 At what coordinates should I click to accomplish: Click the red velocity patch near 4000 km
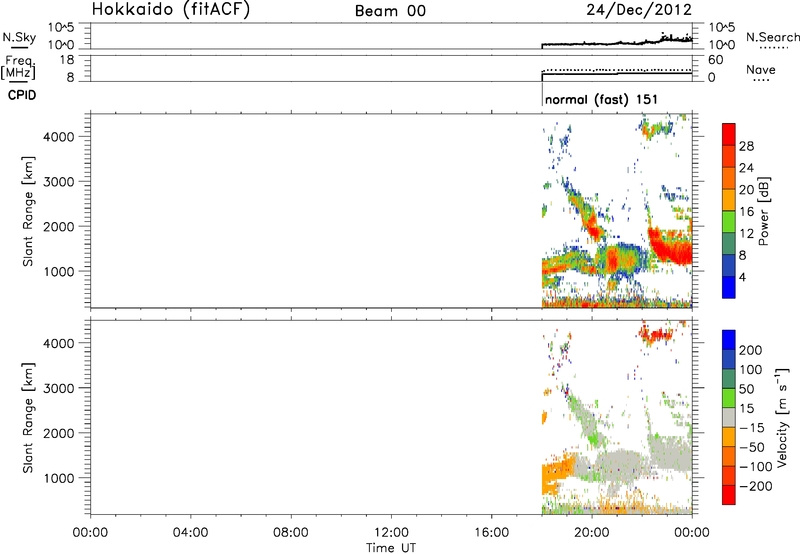click(x=656, y=335)
